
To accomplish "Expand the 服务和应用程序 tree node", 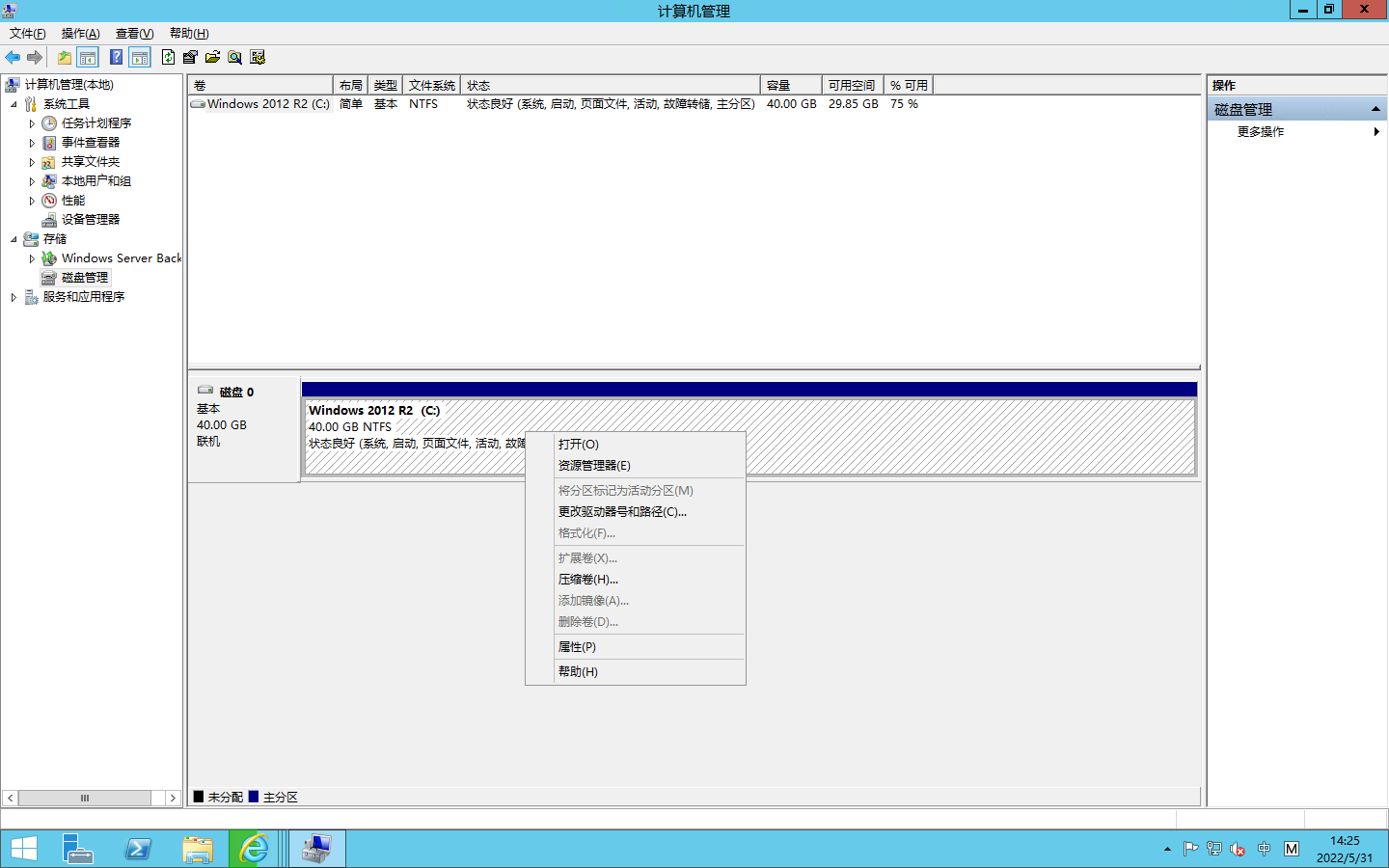I will (x=14, y=297).
